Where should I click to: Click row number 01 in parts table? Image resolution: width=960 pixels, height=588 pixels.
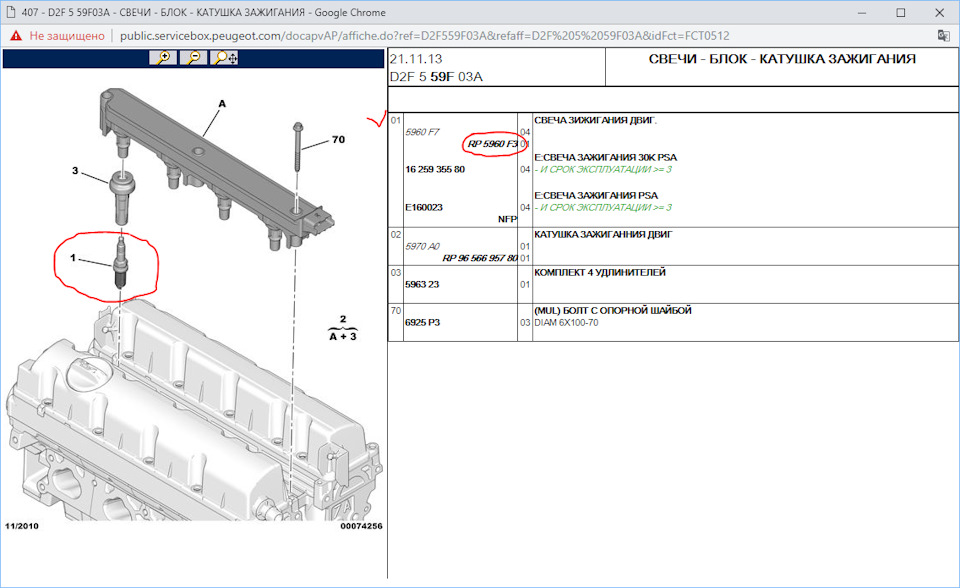396,120
